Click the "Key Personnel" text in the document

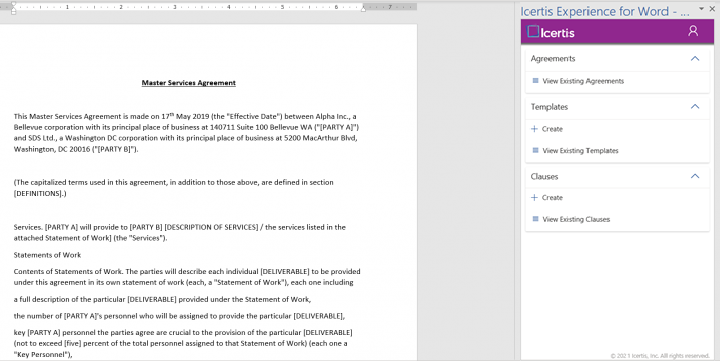click(x=42, y=355)
